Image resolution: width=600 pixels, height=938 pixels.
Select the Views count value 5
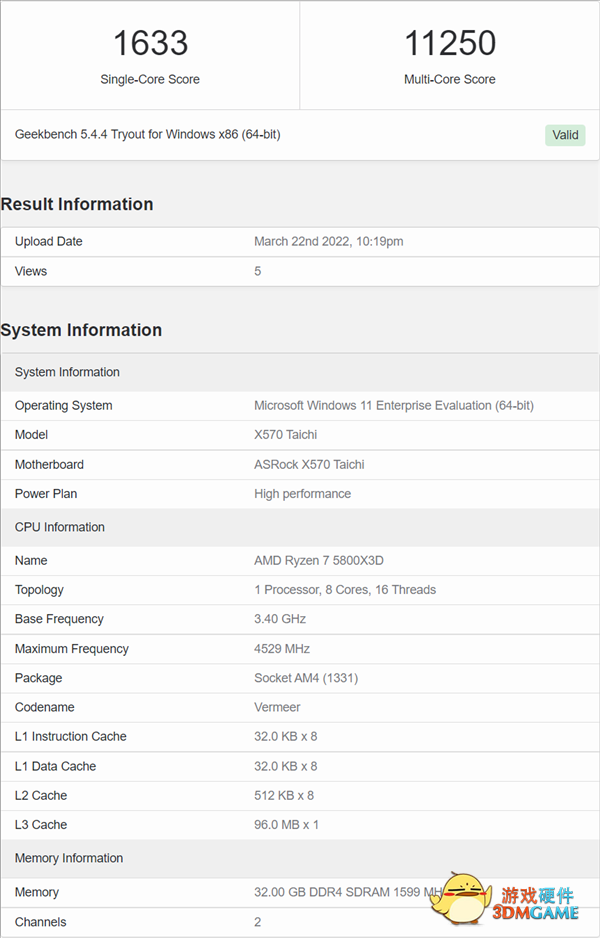click(258, 271)
